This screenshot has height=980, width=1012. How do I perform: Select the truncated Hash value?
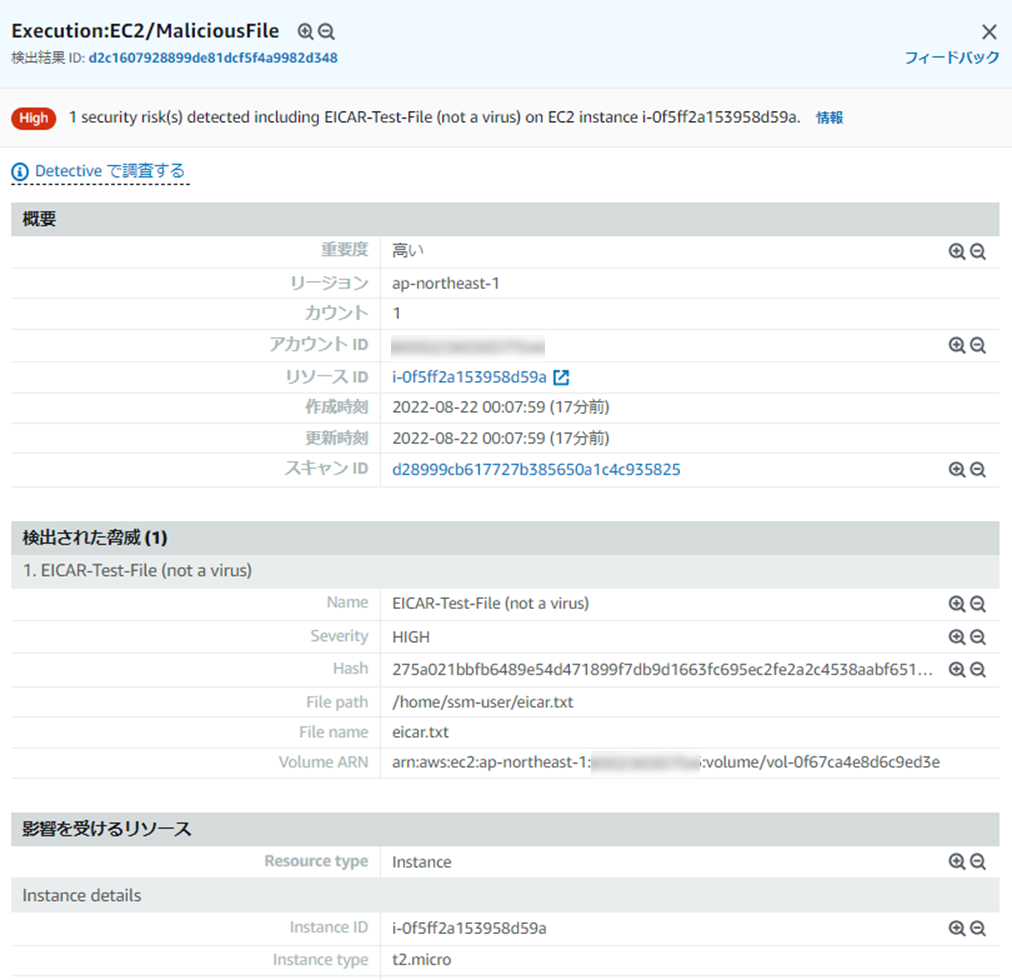coord(662,669)
